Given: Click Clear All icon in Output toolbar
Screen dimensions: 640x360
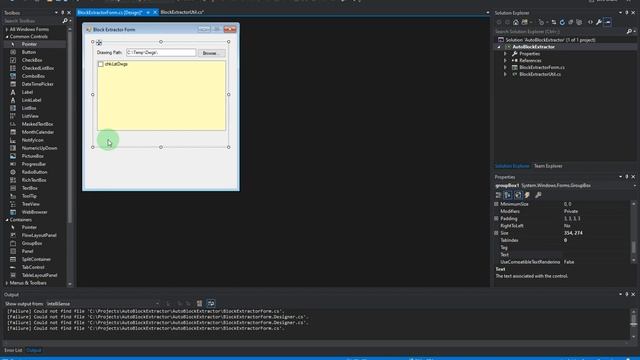Looking at the screenshot, I should coord(199,303).
